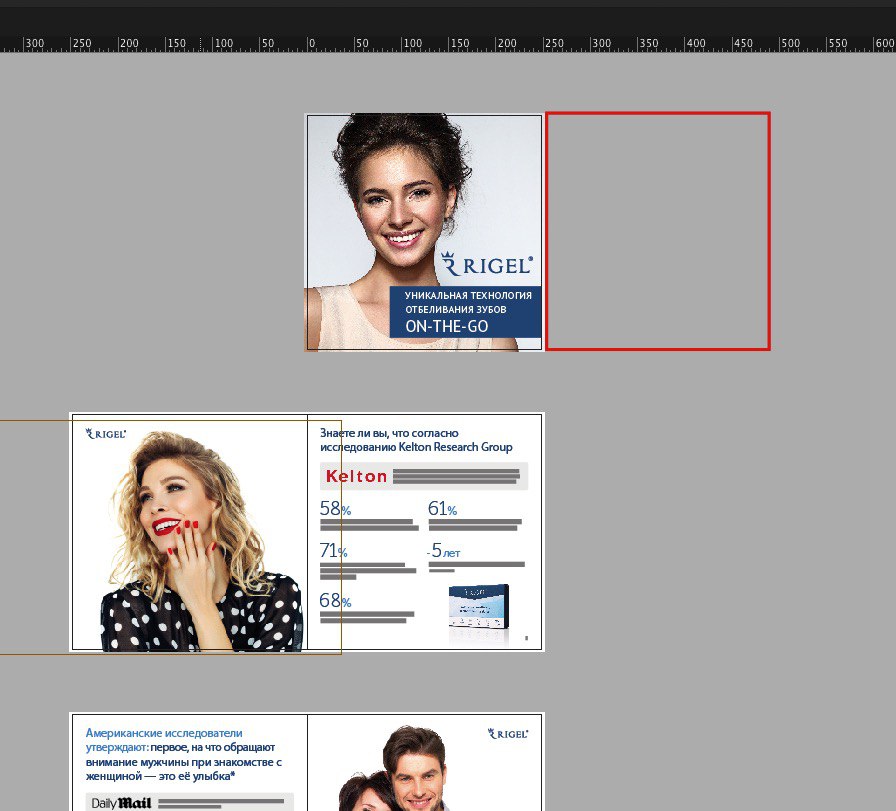
Task: Select the brunette woman photo on first page
Action: [x=423, y=231]
